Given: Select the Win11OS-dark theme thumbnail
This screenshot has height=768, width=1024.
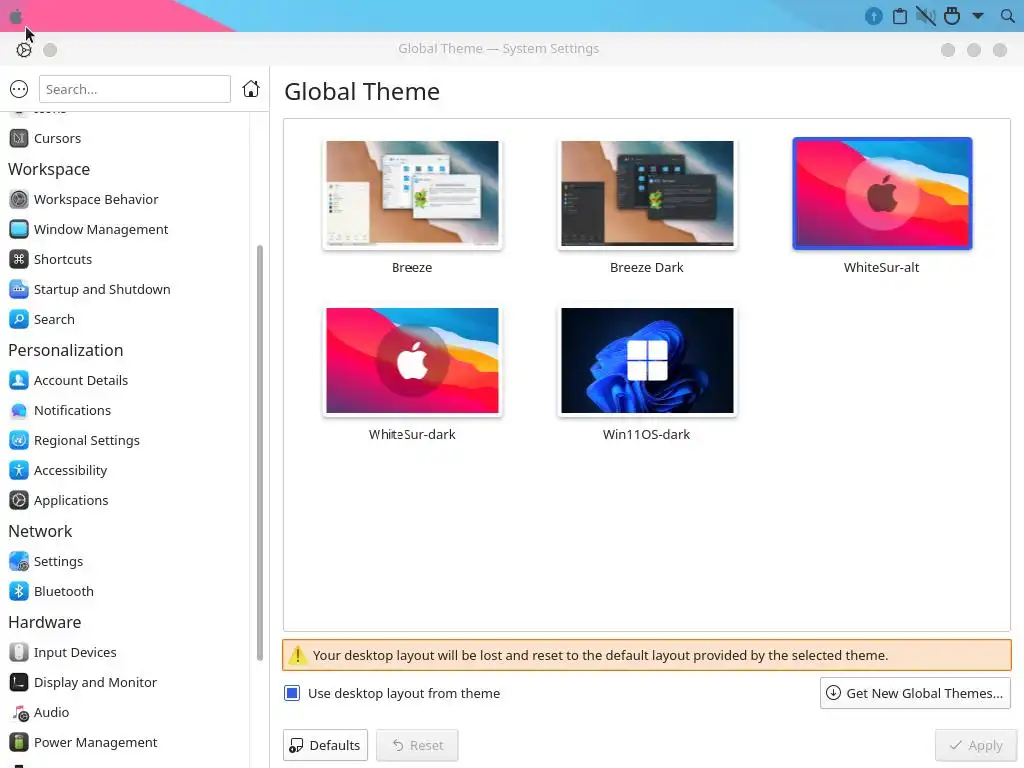Looking at the screenshot, I should coord(647,360).
